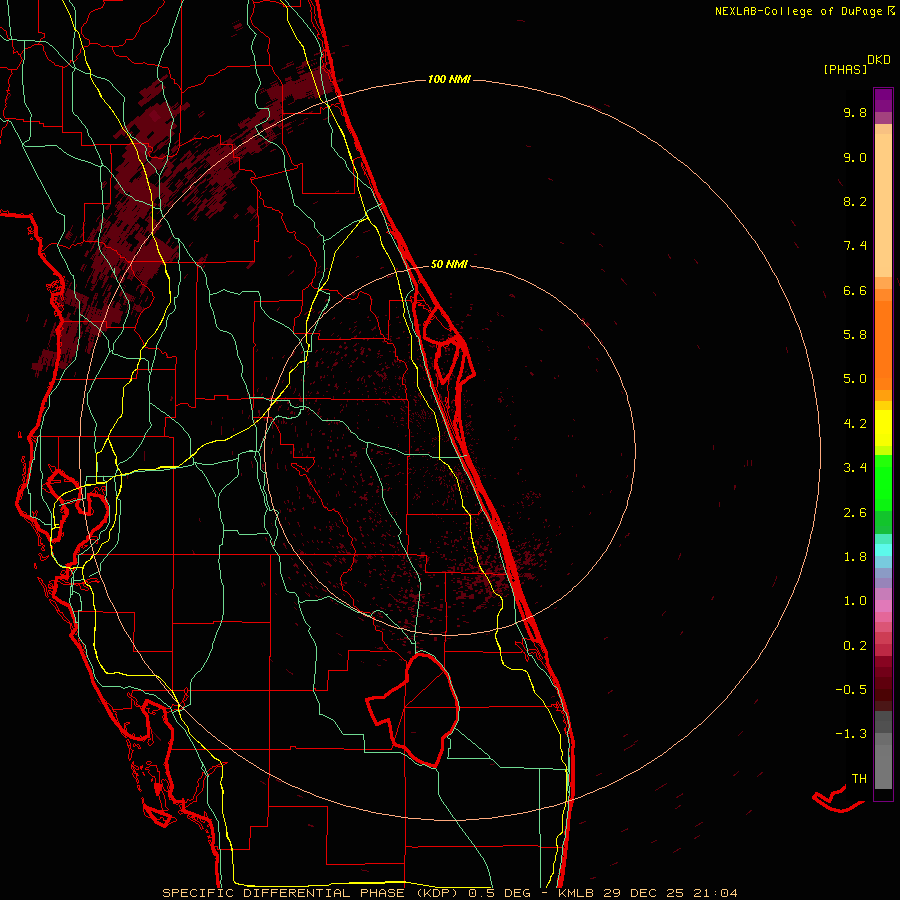Click the TH threshold label on legend
The height and width of the screenshot is (900, 900).
(859, 779)
